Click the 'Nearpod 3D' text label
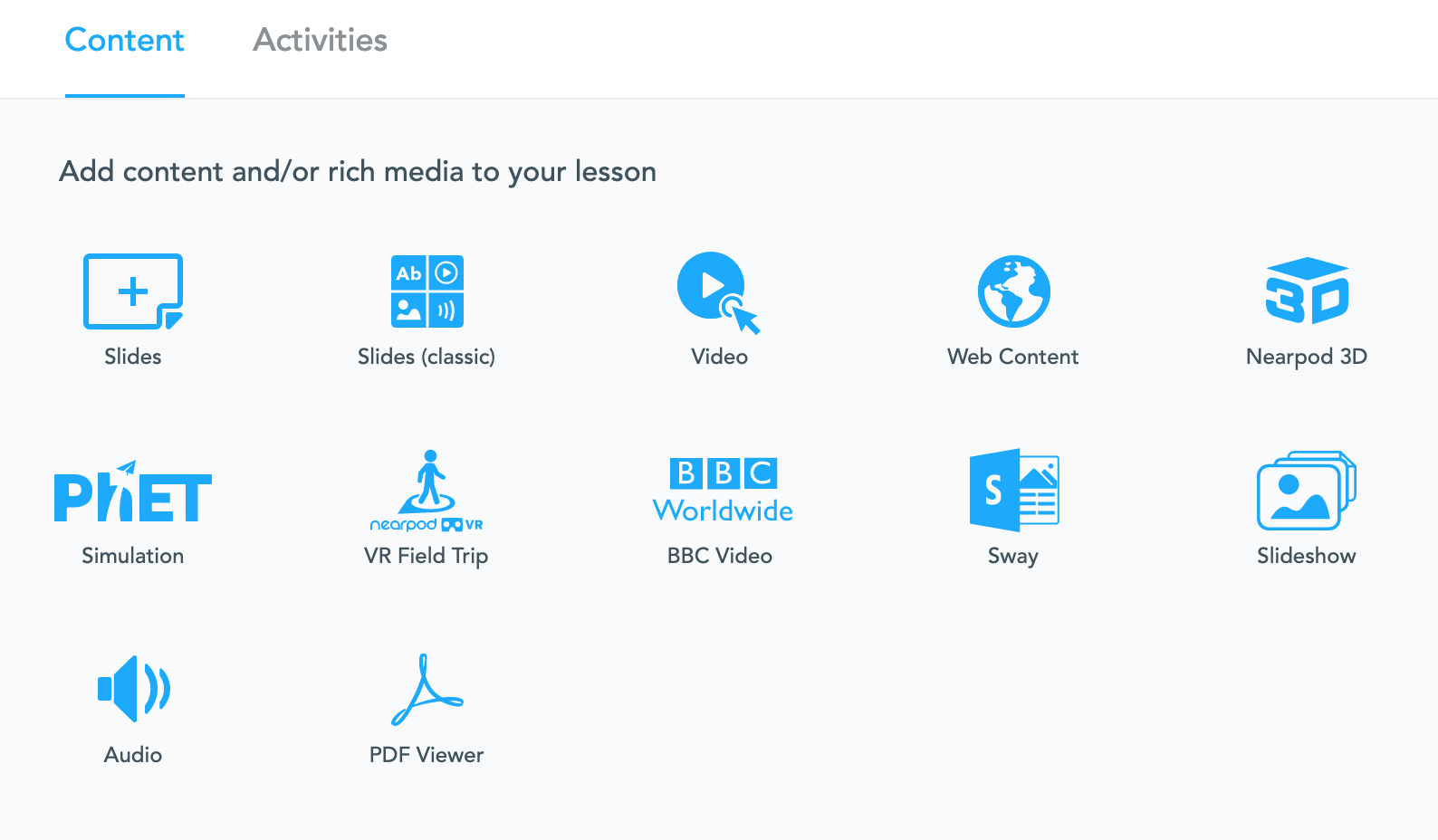 click(x=1307, y=357)
